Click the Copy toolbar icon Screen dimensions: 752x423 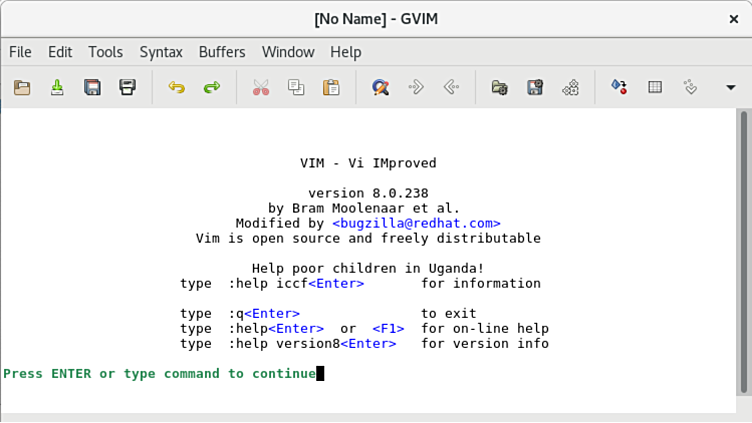point(296,88)
